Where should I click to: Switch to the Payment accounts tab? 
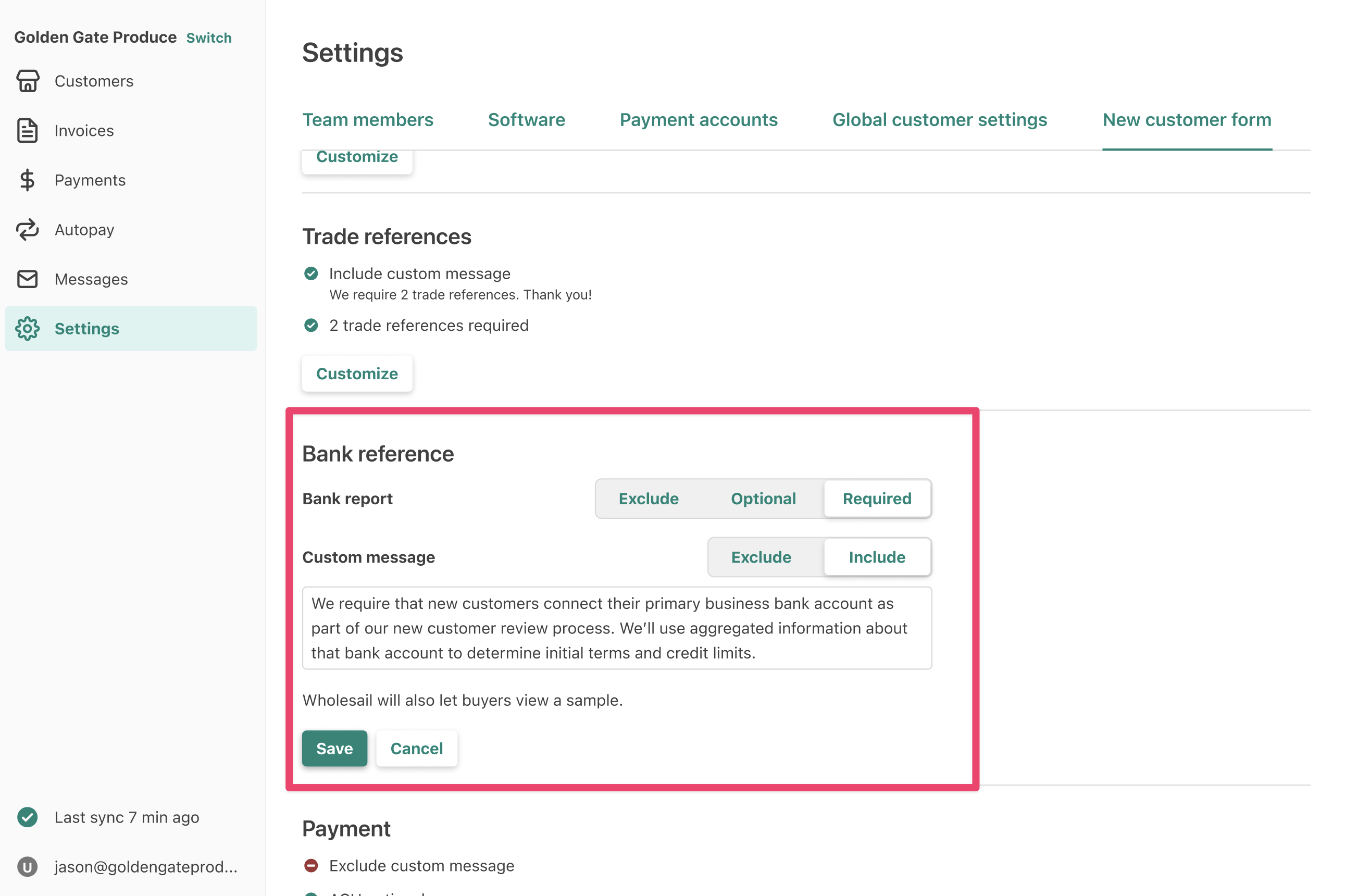coord(698,119)
